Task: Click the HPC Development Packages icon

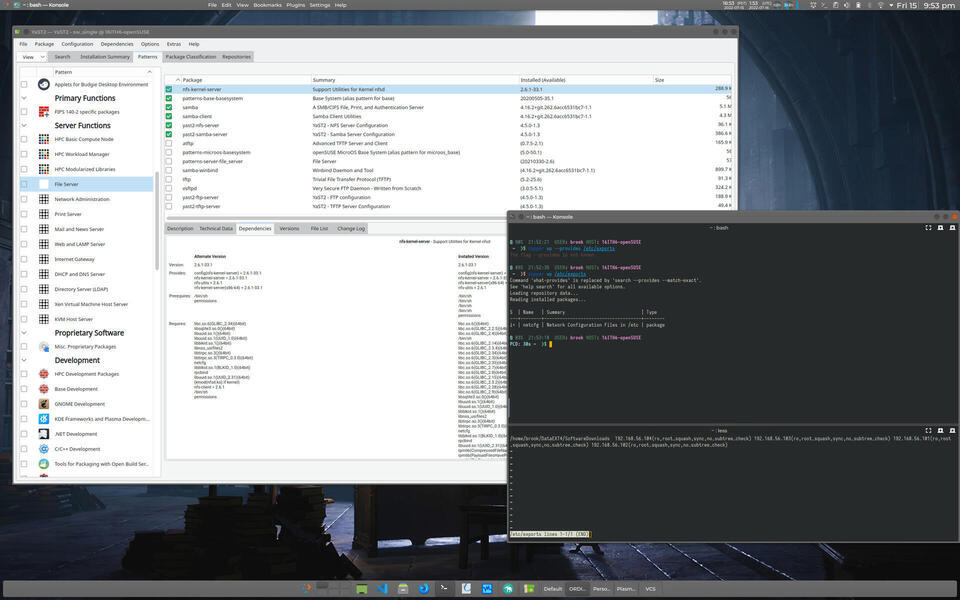Action: tap(43, 374)
